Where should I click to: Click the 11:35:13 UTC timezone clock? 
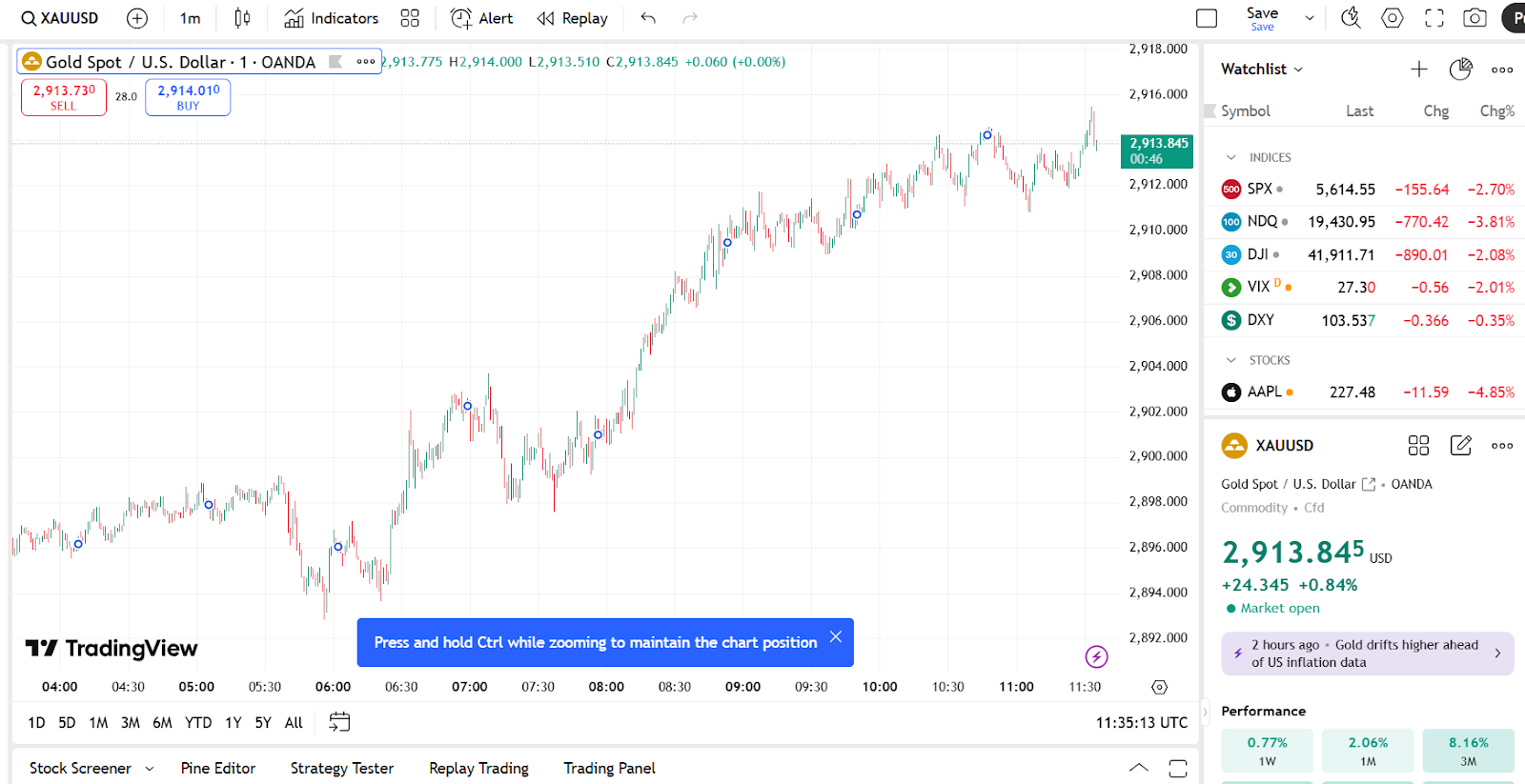[1141, 723]
